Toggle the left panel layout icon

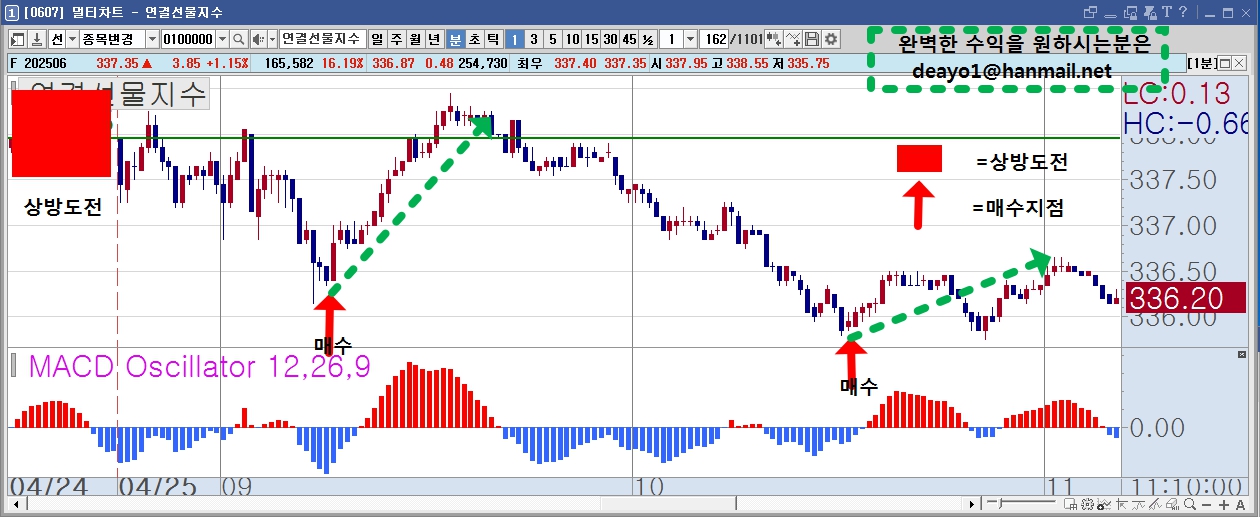point(18,39)
